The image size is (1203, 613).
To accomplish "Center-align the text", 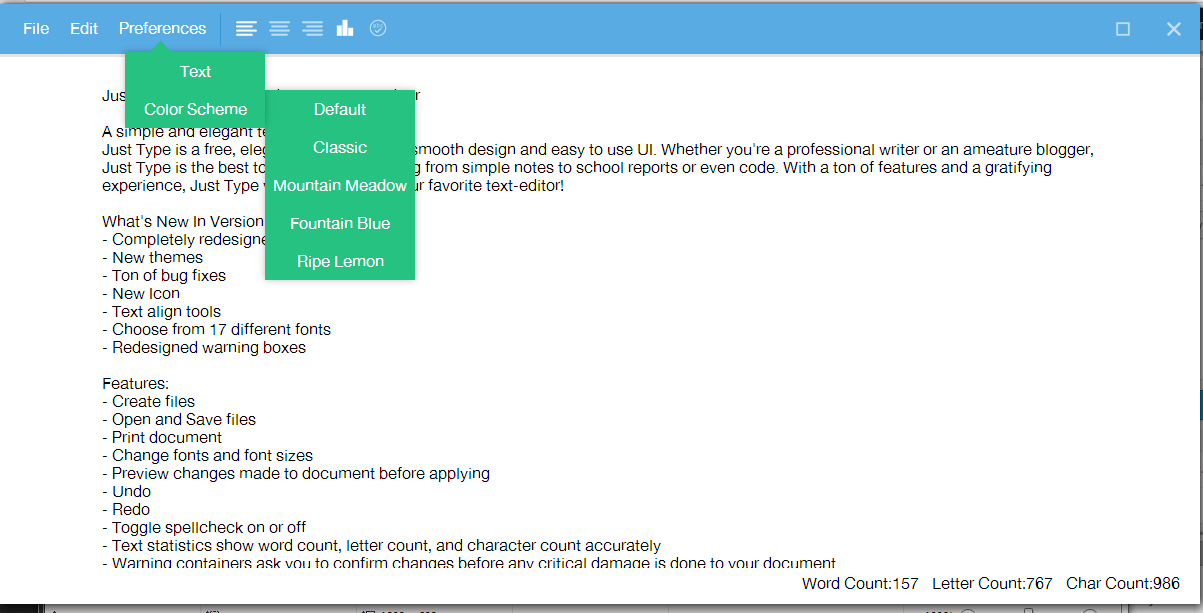I will pos(279,28).
